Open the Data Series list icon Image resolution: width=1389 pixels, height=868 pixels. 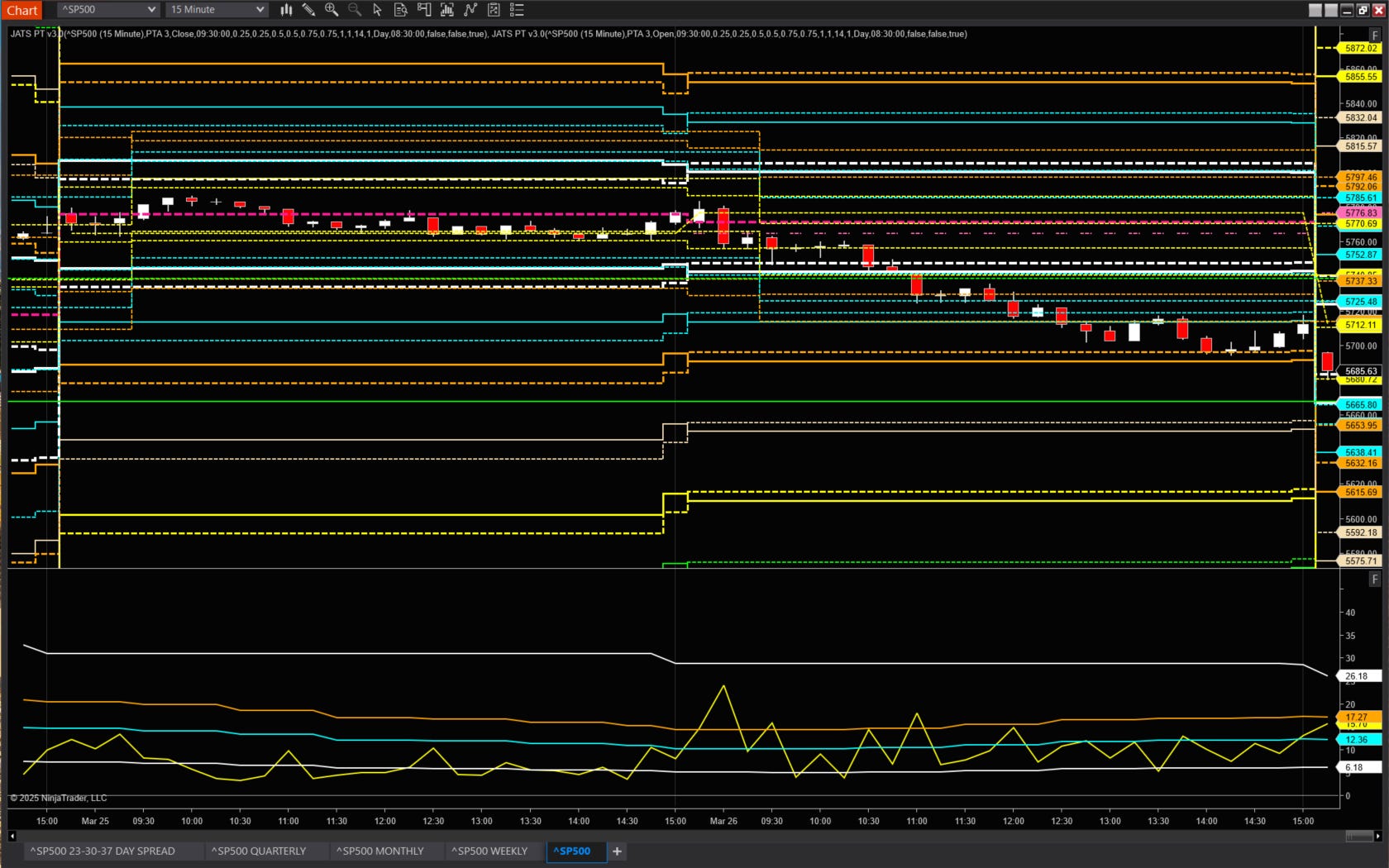[517, 9]
